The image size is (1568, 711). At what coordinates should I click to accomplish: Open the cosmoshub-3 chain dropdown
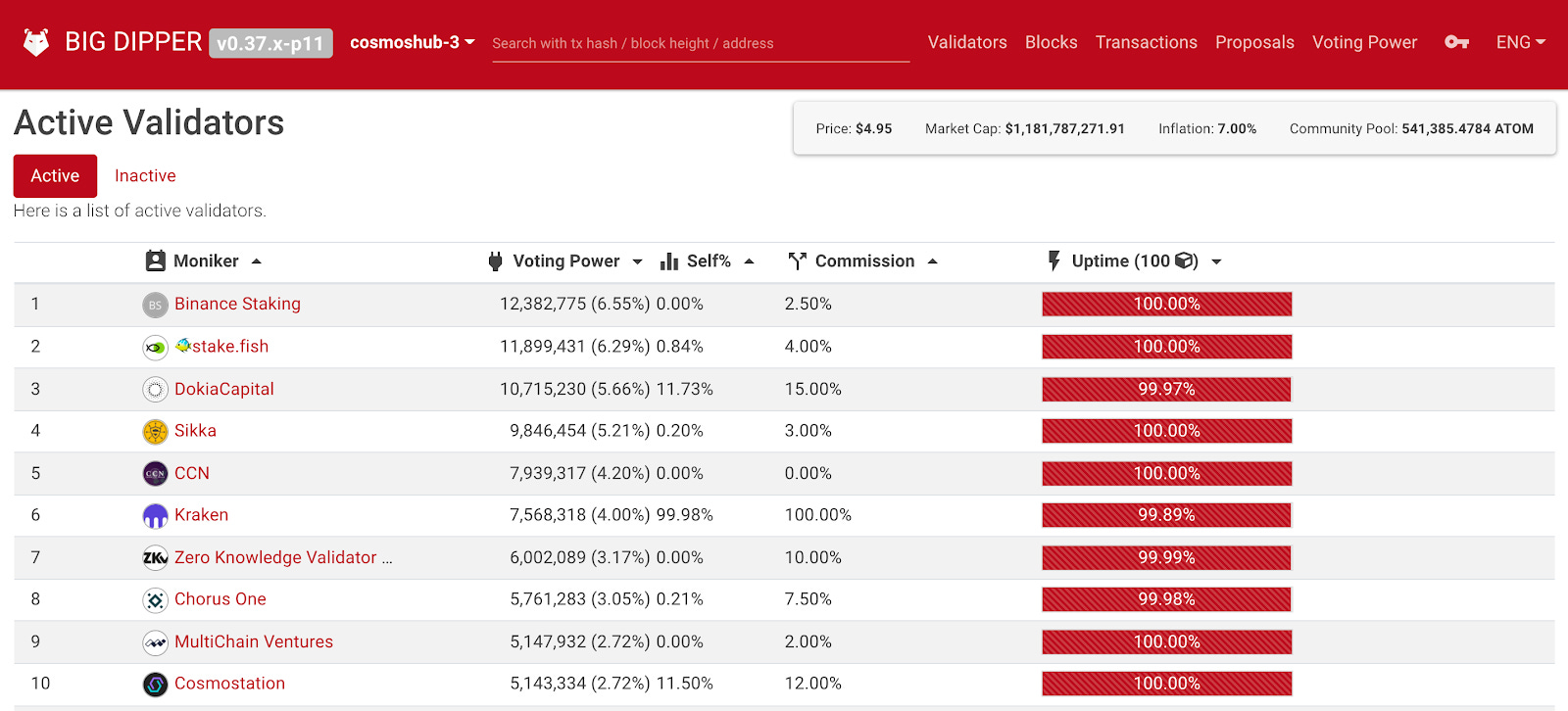point(413,42)
